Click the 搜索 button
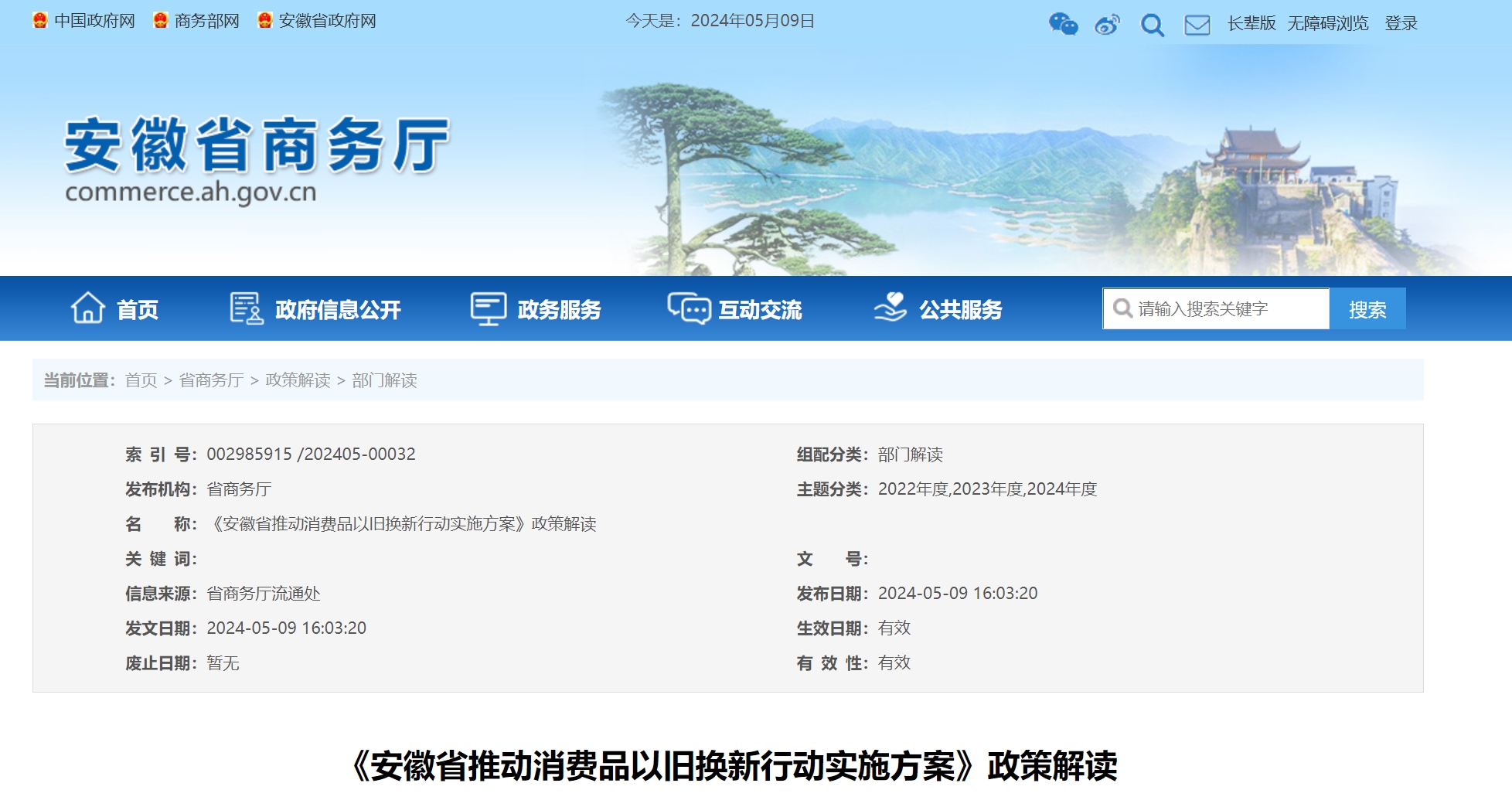Viewport: 1512px width, 807px height. coord(1367,309)
